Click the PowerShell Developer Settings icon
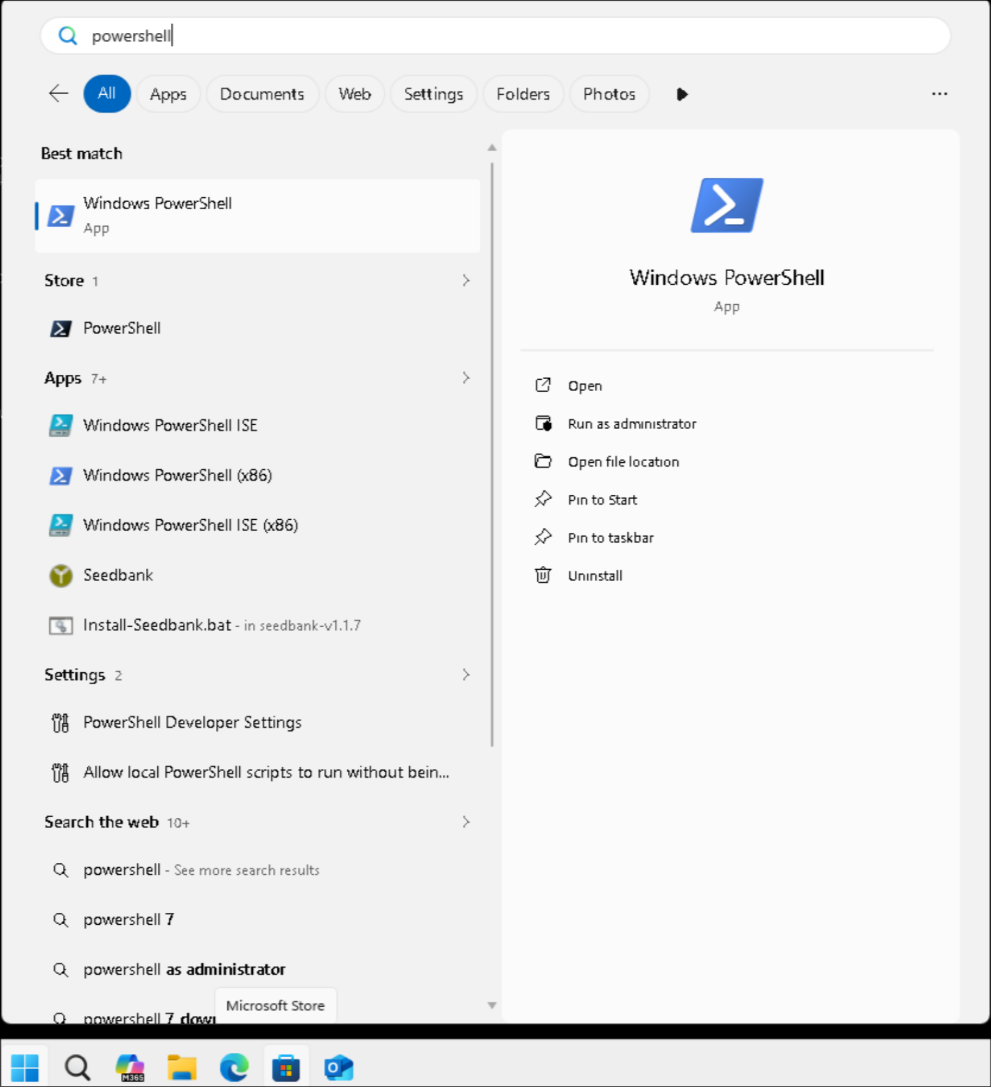Screen dimensions: 991x1087 tap(60, 723)
